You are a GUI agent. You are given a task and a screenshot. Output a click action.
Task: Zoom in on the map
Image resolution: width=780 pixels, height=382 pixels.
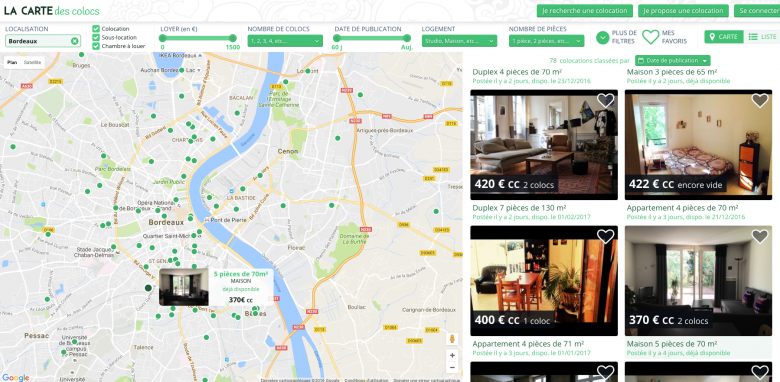click(x=452, y=356)
